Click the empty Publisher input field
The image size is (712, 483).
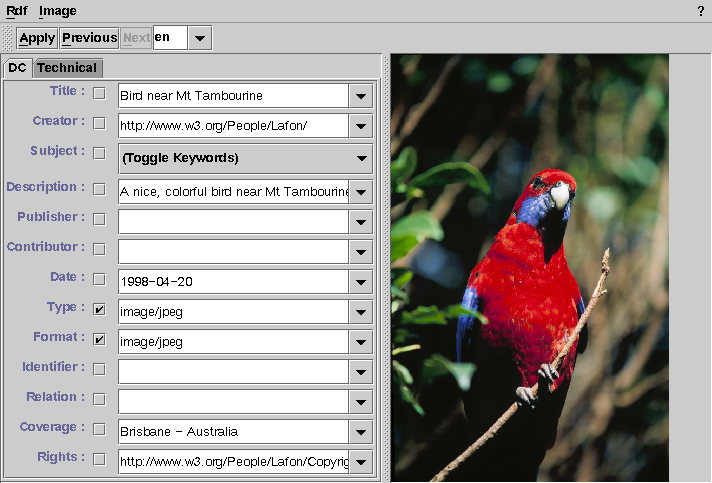pos(233,221)
